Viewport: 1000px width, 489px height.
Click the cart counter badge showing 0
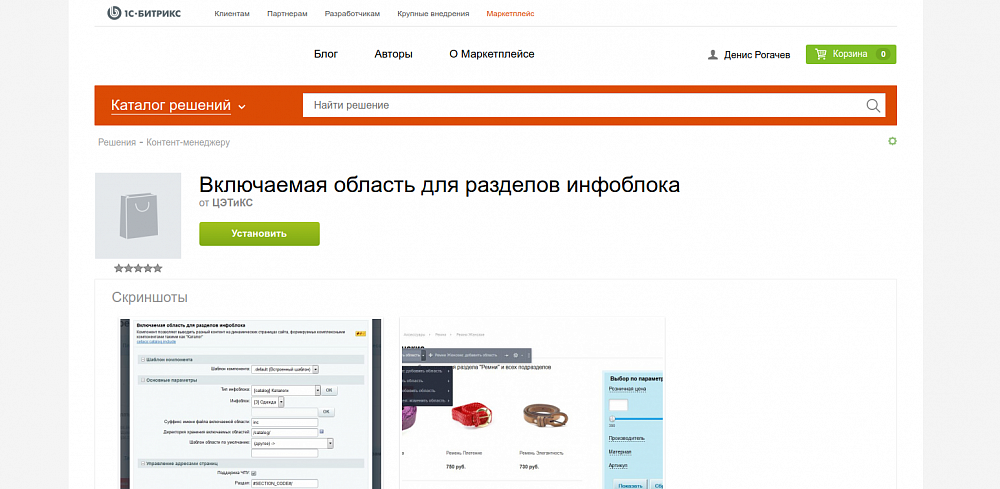(883, 54)
